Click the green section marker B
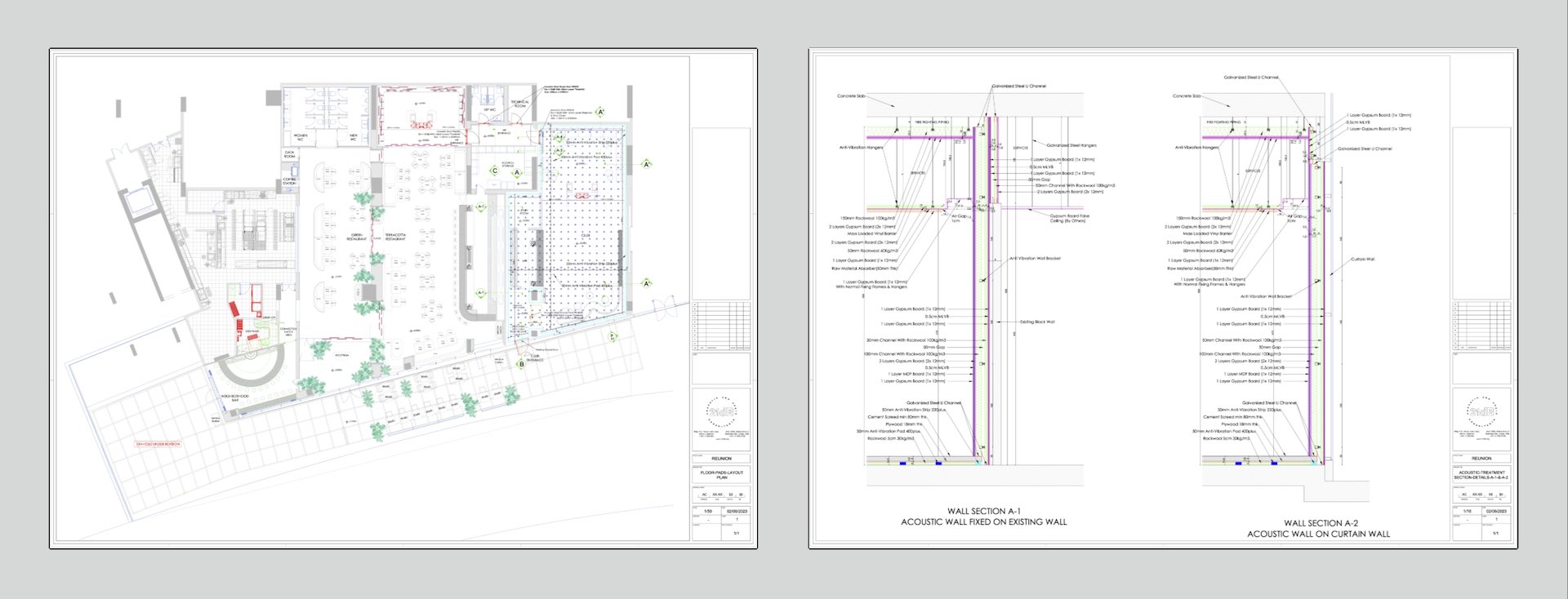The image size is (1568, 599). point(522,365)
